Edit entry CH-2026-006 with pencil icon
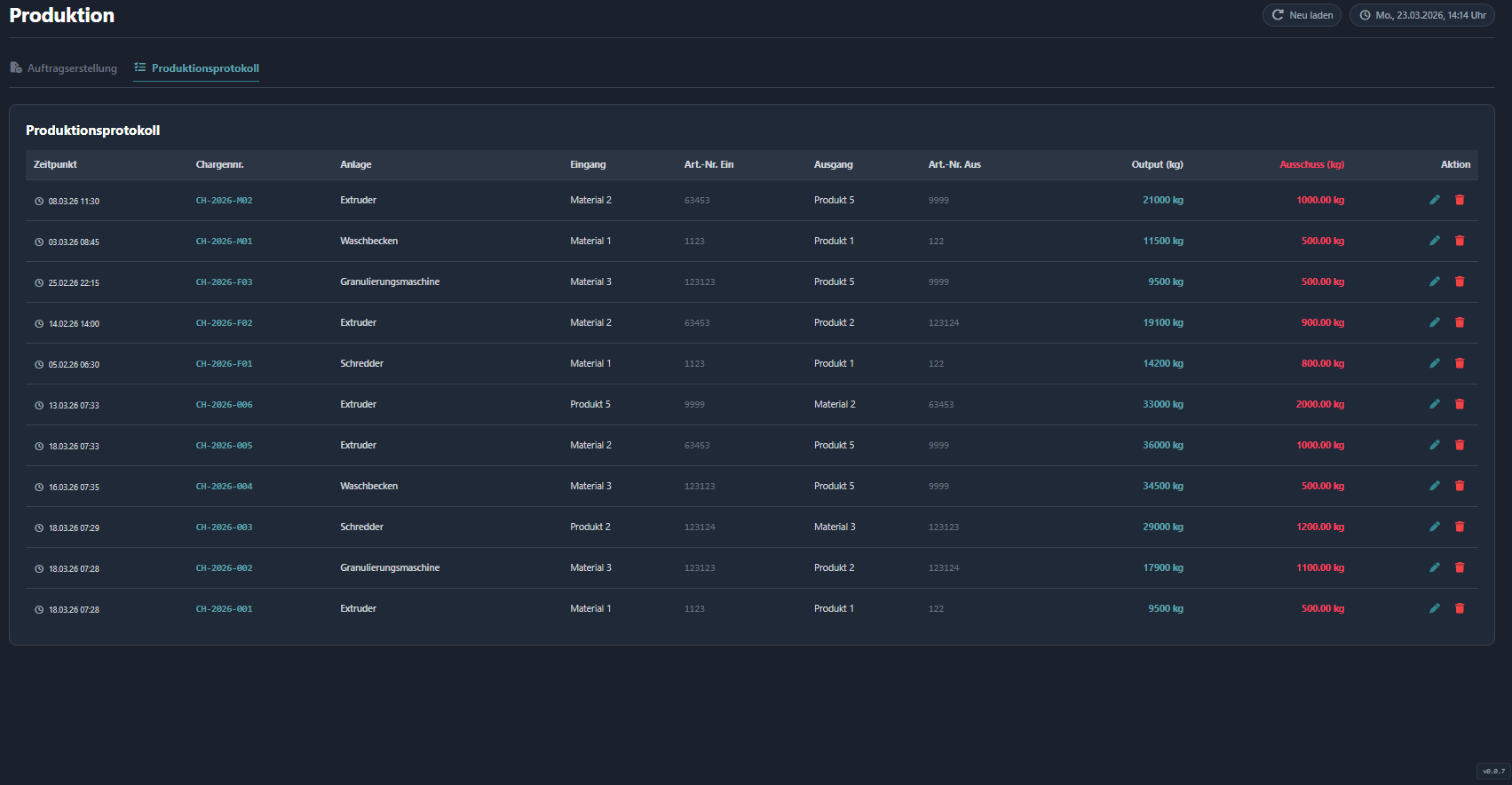 pos(1434,404)
